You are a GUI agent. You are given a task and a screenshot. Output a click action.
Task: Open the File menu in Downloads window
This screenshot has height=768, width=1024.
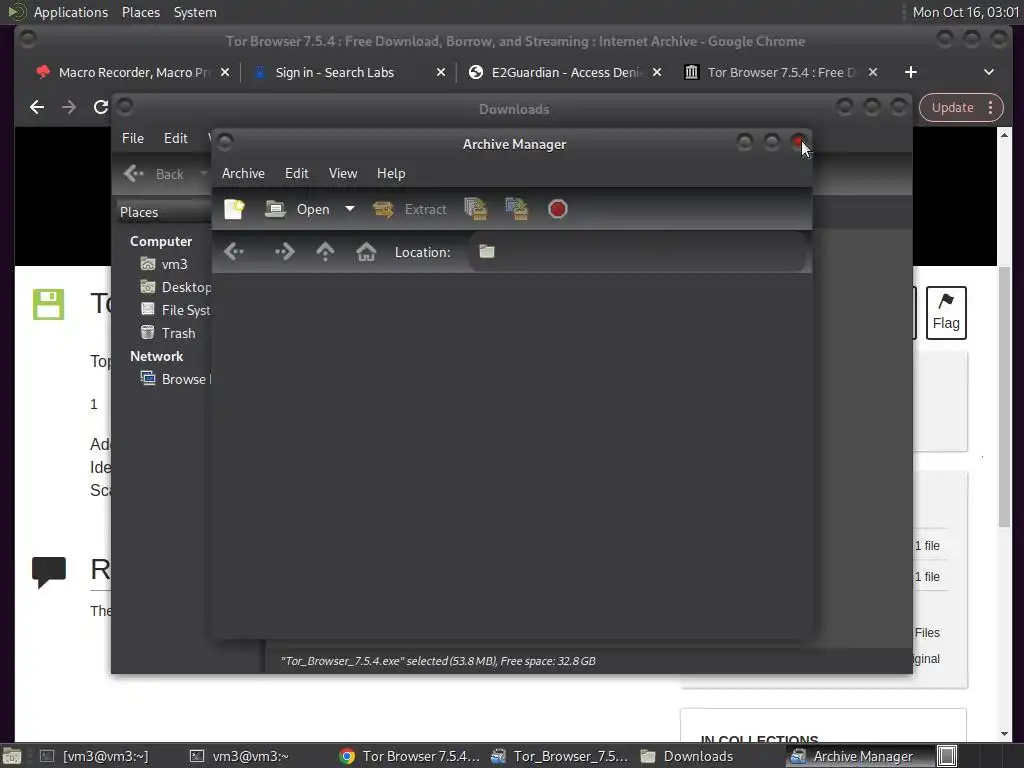point(133,138)
